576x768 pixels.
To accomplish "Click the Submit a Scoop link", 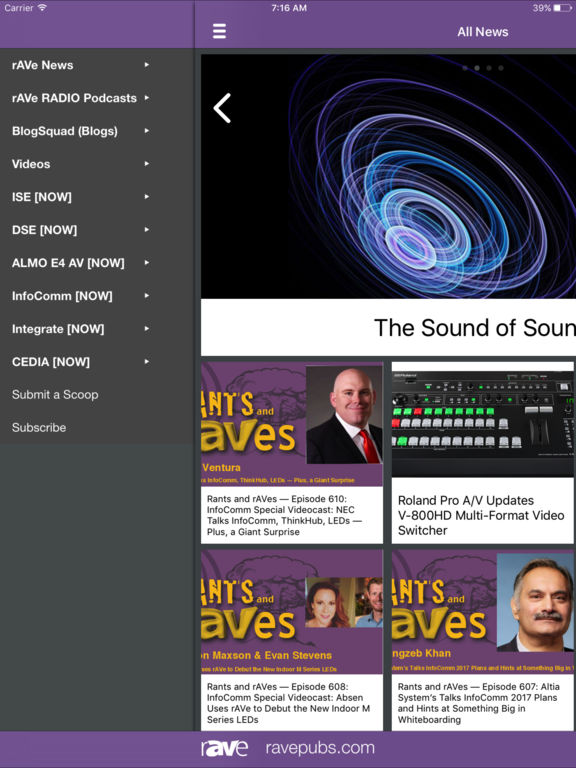I will click(x=55, y=395).
